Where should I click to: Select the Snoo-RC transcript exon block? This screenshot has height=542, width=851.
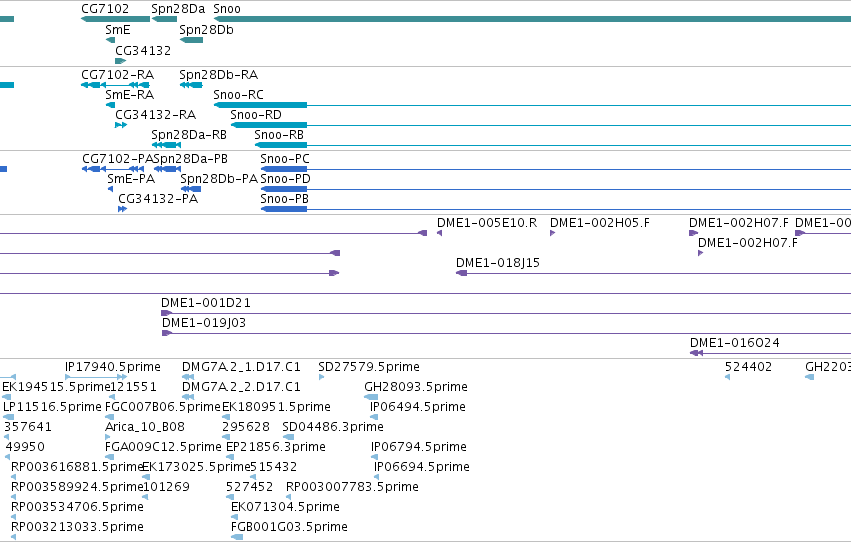coord(261,105)
